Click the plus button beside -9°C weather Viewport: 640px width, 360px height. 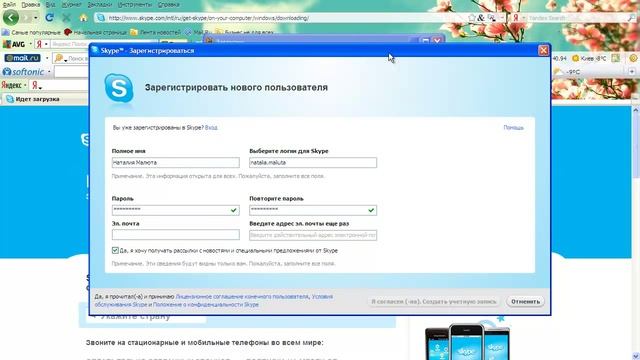[x=631, y=71]
